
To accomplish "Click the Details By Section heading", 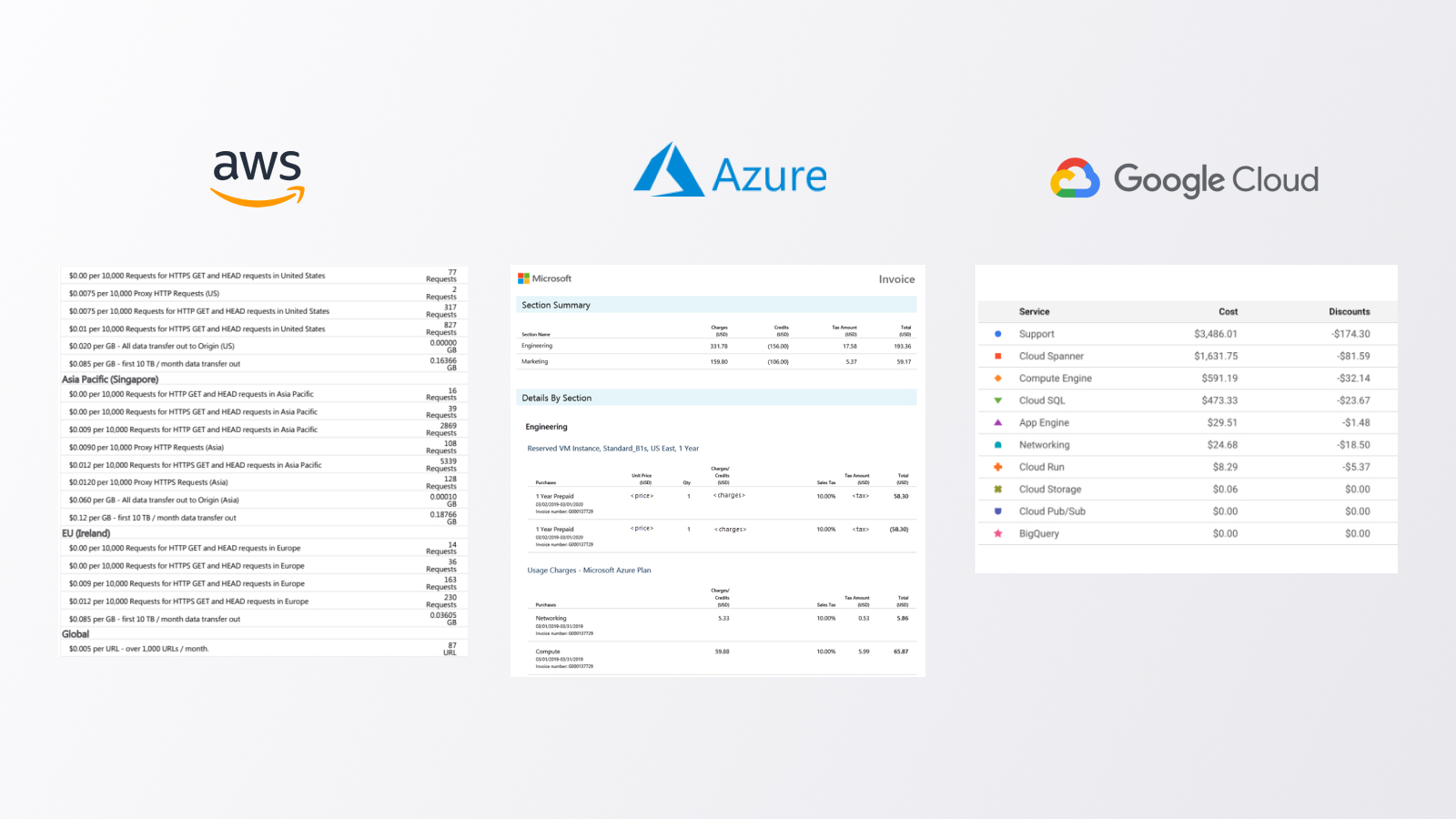I will [556, 398].
